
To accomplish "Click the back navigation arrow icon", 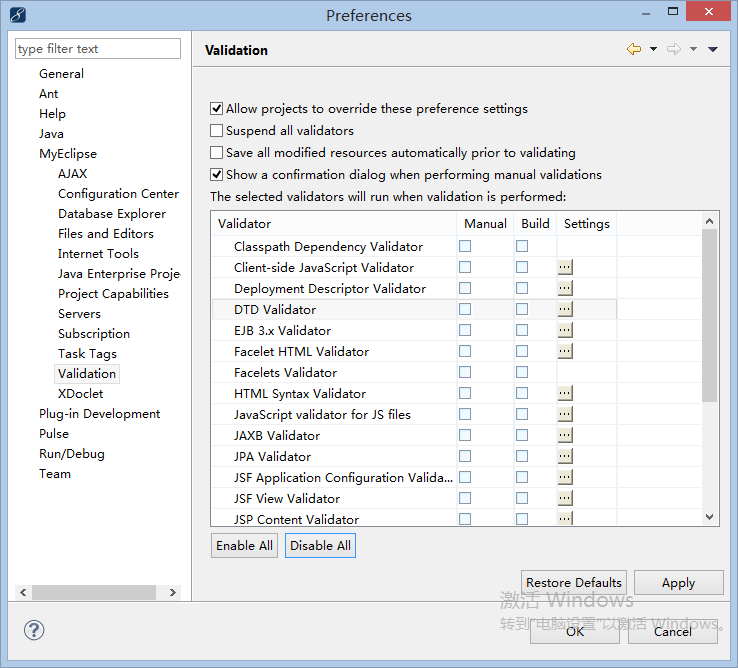I will tap(634, 49).
